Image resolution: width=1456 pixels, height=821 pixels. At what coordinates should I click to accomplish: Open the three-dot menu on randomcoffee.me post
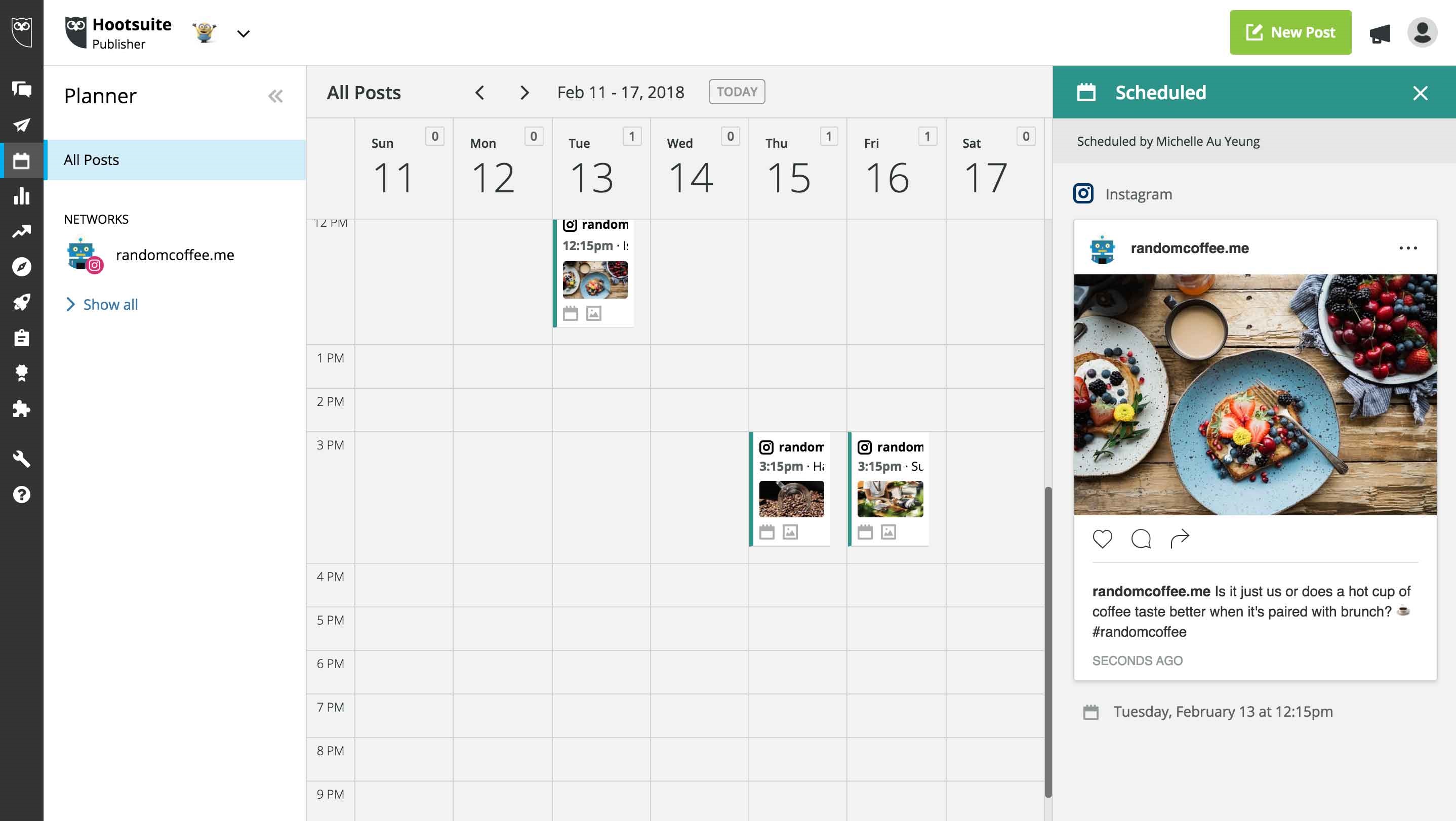pos(1408,248)
